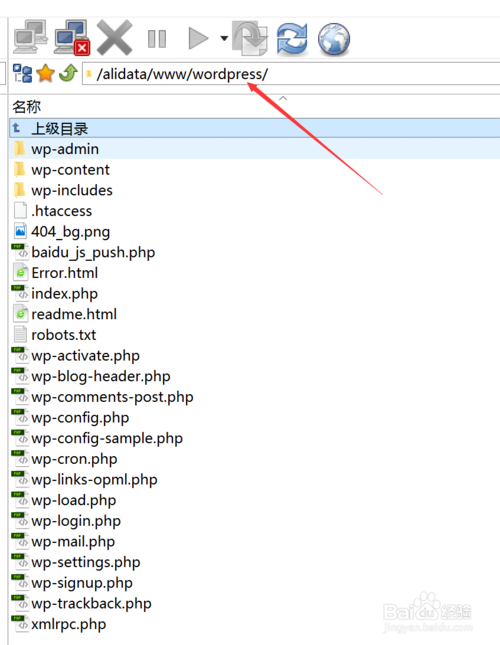Select the baidu_js_push.php file
The image size is (500, 645).
(x=93, y=252)
